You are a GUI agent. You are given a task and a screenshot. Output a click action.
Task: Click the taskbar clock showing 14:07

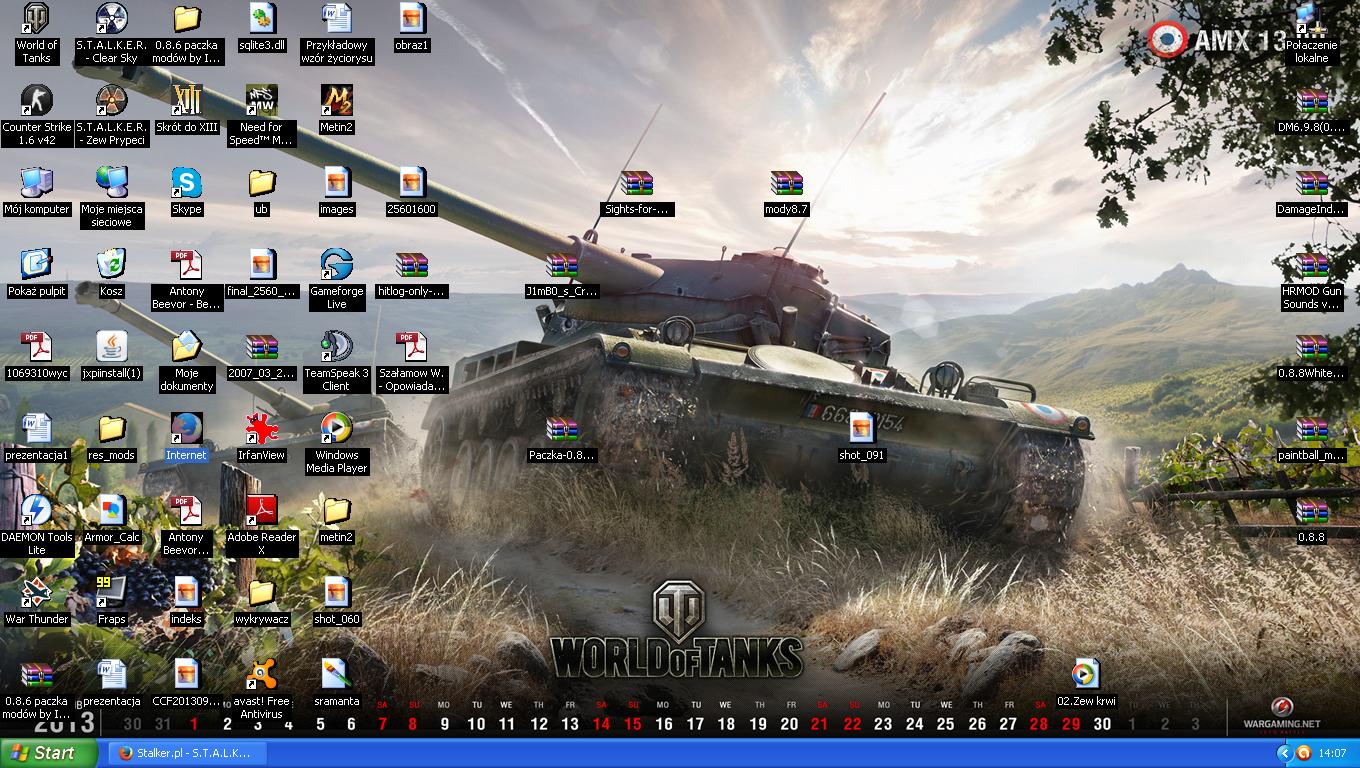1332,753
